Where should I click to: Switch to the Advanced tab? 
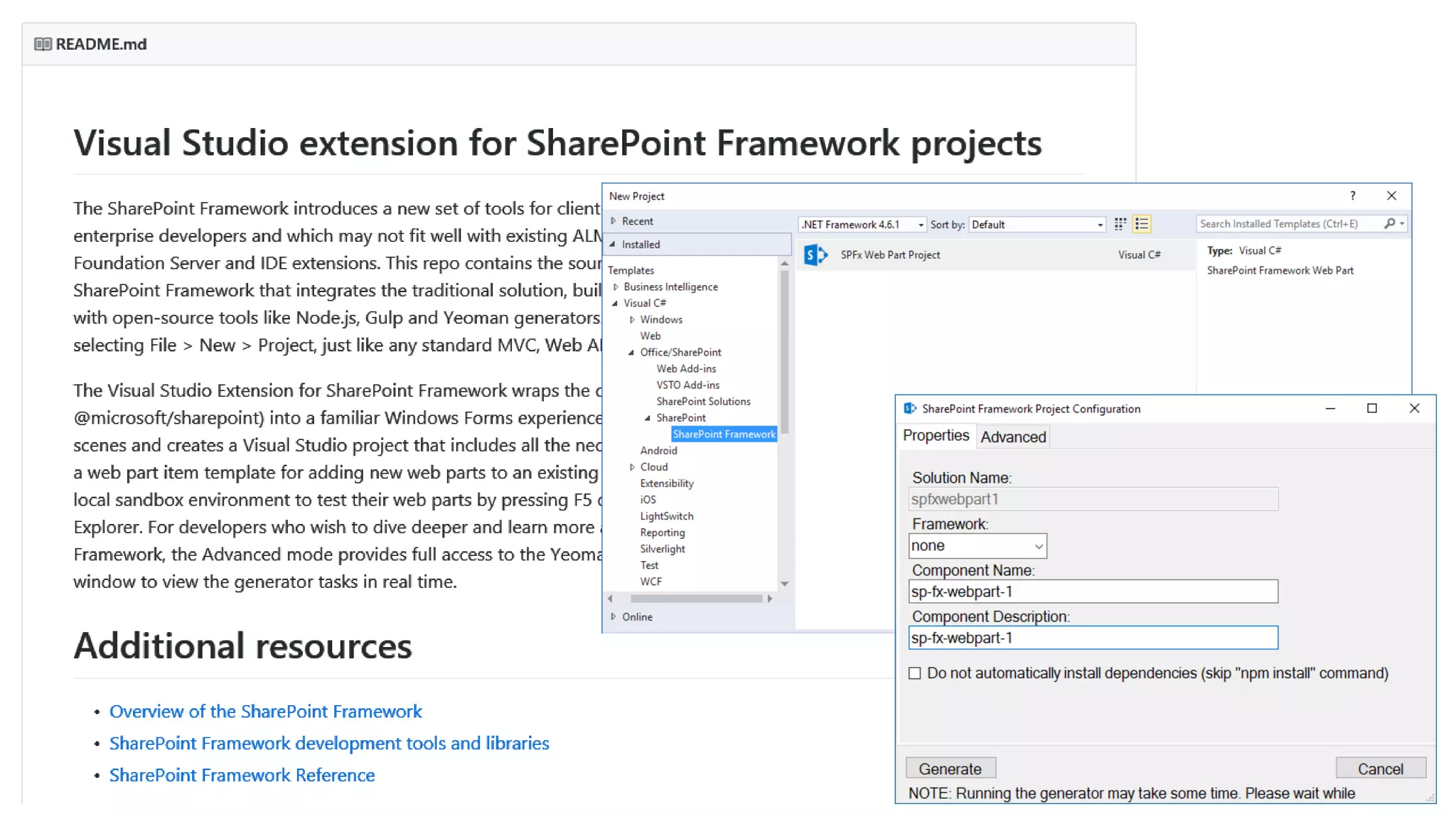pyautogui.click(x=1012, y=437)
